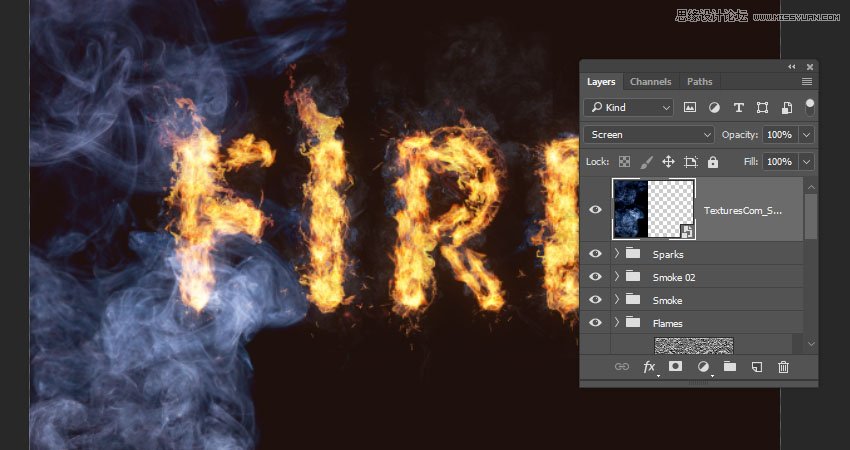This screenshot has height=450, width=850.
Task: Open the Screen blend mode dropdown
Action: 649,134
